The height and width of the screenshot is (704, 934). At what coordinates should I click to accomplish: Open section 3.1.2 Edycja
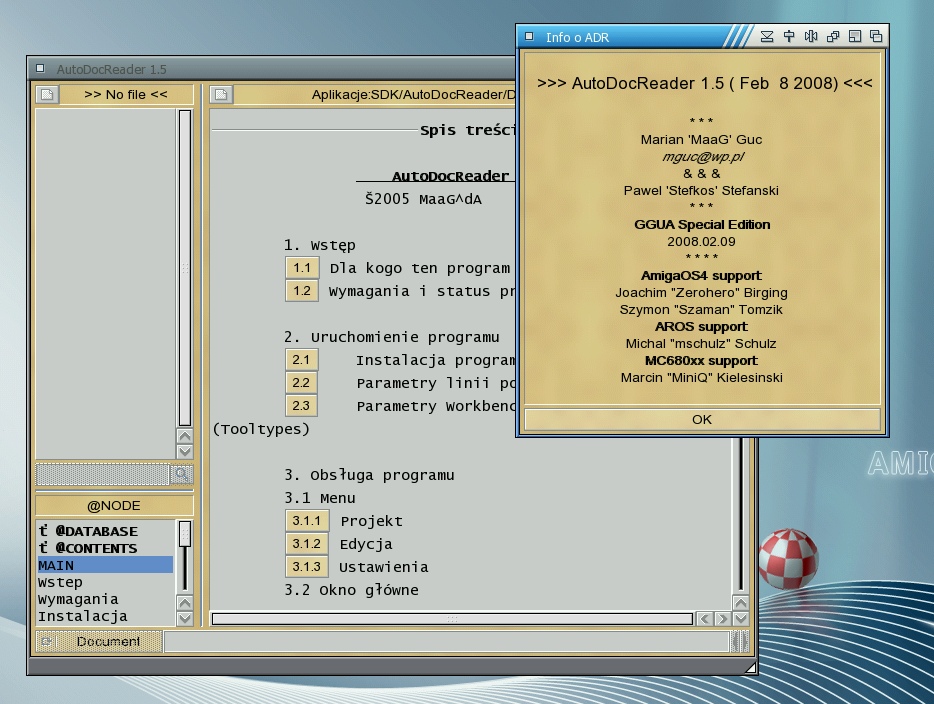pos(307,544)
